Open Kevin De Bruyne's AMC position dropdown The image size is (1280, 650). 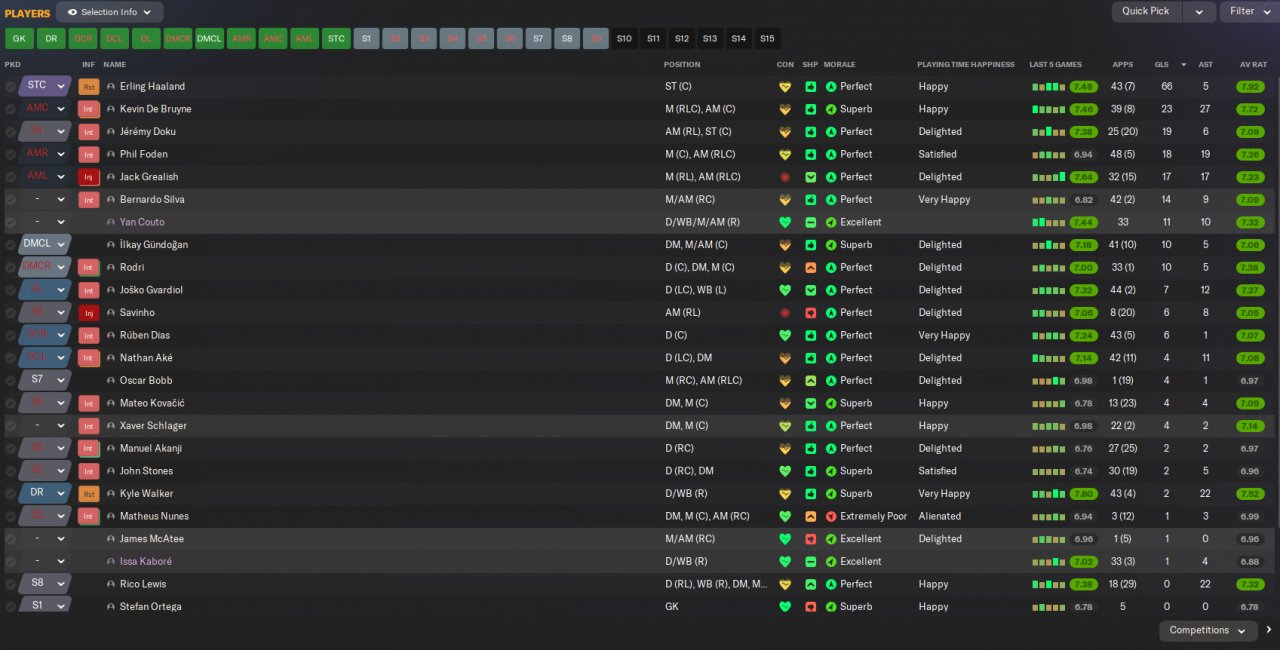(45, 109)
